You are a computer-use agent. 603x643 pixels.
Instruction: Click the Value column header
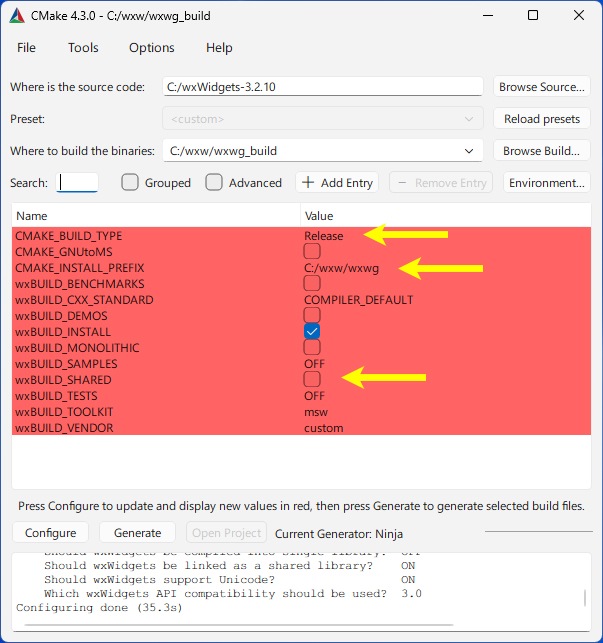pyautogui.click(x=445, y=216)
